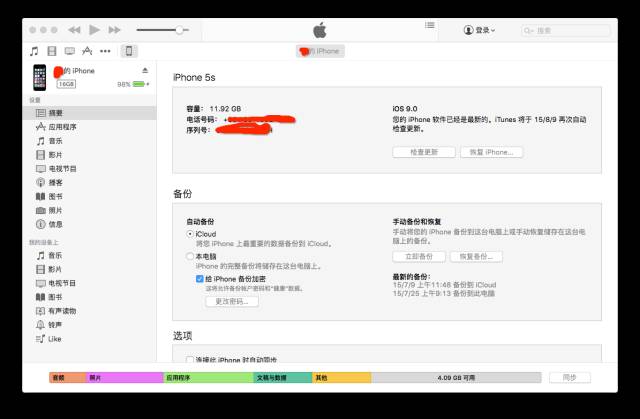This screenshot has height=419, width=640.
Task: Toggle 给 iPhone 备份加密 checkbox
Action: (200, 279)
